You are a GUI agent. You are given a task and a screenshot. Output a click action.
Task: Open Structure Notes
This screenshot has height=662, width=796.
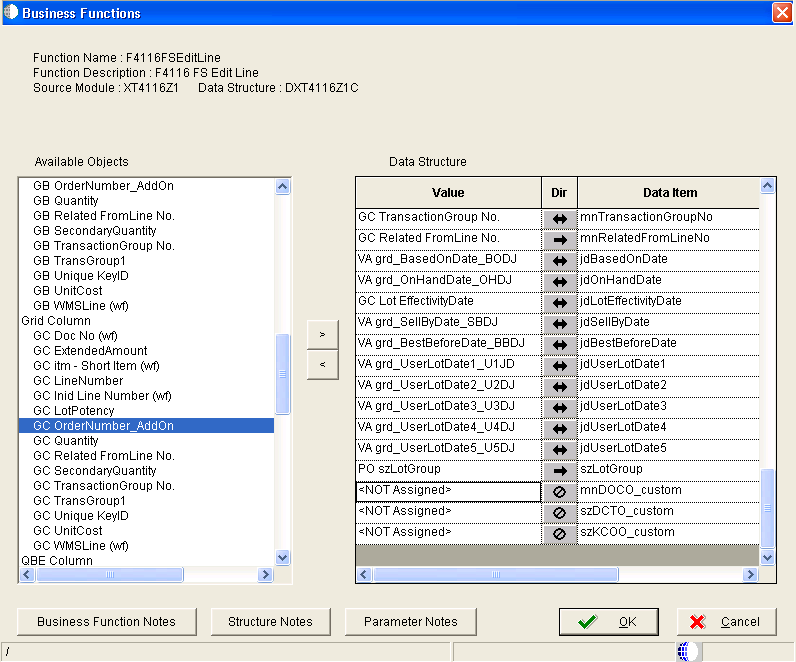coord(271,622)
